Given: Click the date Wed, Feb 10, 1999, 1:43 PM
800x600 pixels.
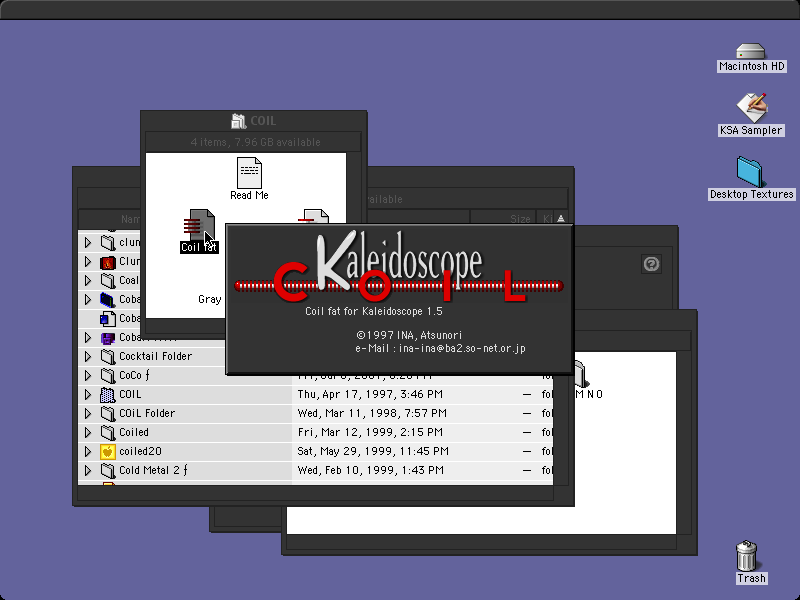Looking at the screenshot, I should [370, 470].
